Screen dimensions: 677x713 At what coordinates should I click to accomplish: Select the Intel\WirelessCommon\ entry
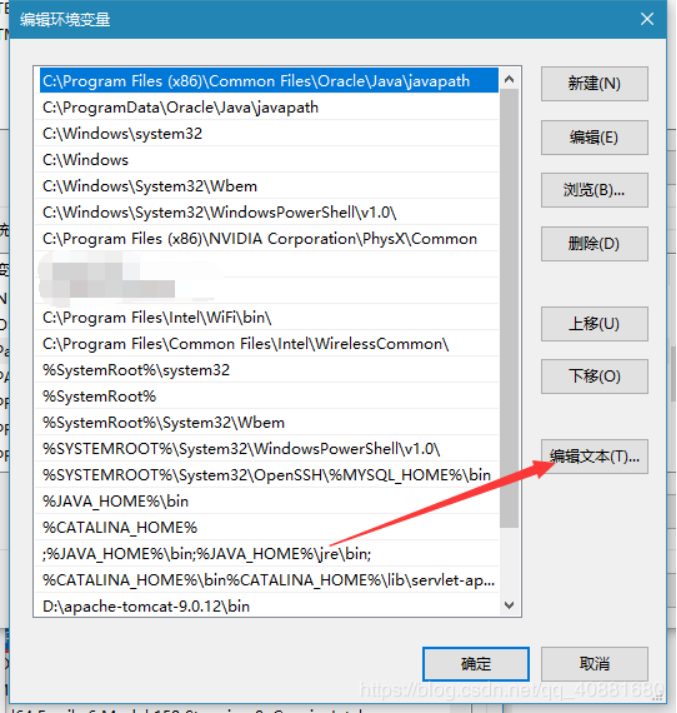coord(267,344)
